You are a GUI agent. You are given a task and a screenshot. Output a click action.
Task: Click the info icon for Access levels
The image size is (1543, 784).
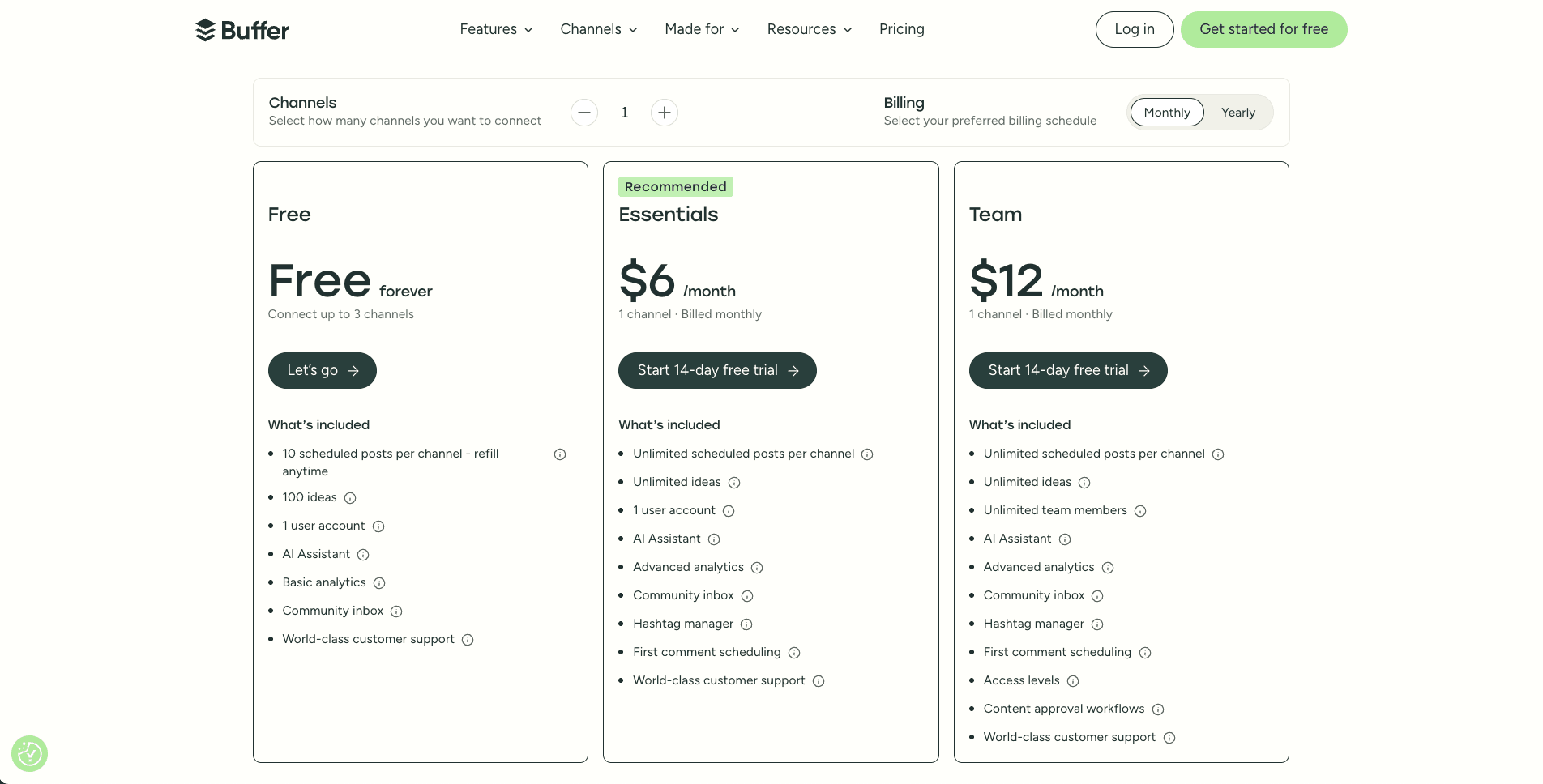coord(1074,681)
